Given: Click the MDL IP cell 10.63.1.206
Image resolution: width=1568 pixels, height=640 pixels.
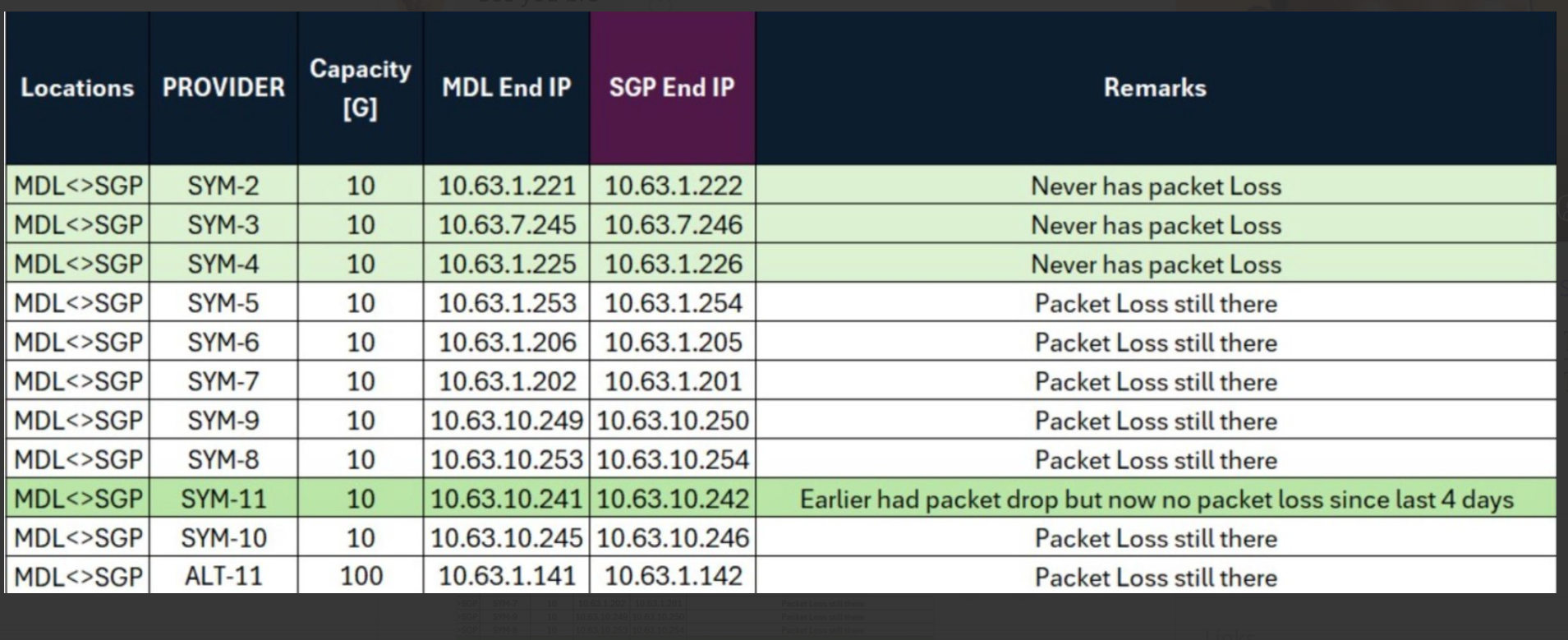Looking at the screenshot, I should pyautogui.click(x=507, y=343).
